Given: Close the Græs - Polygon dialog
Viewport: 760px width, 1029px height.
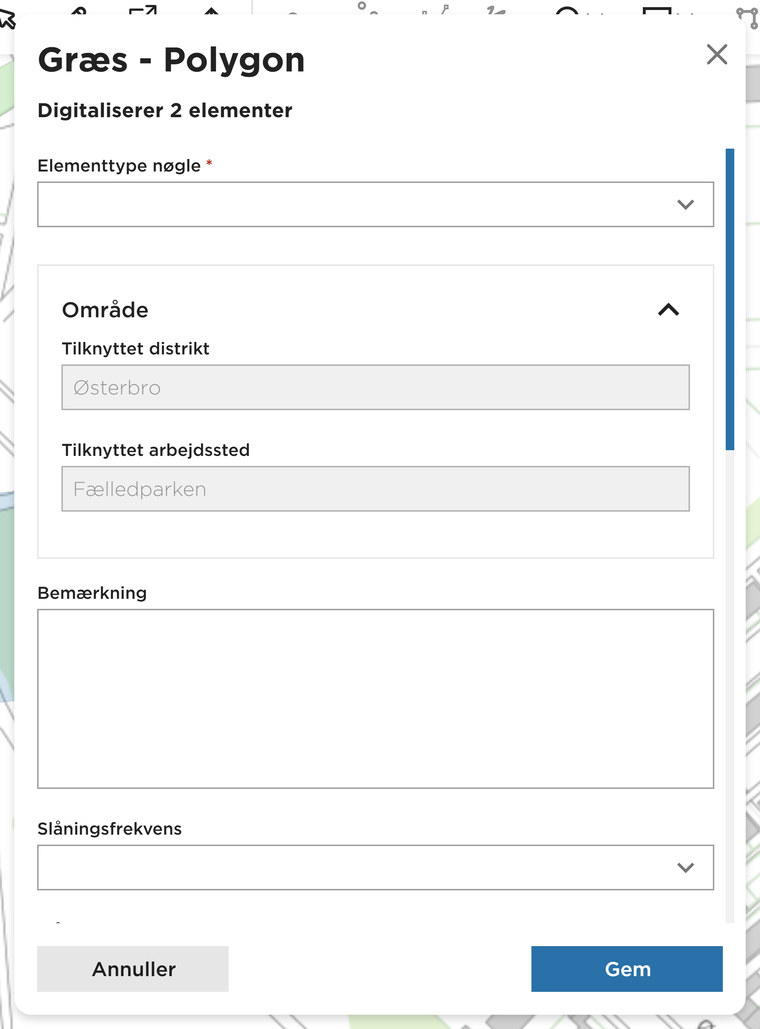Looking at the screenshot, I should [x=717, y=54].
